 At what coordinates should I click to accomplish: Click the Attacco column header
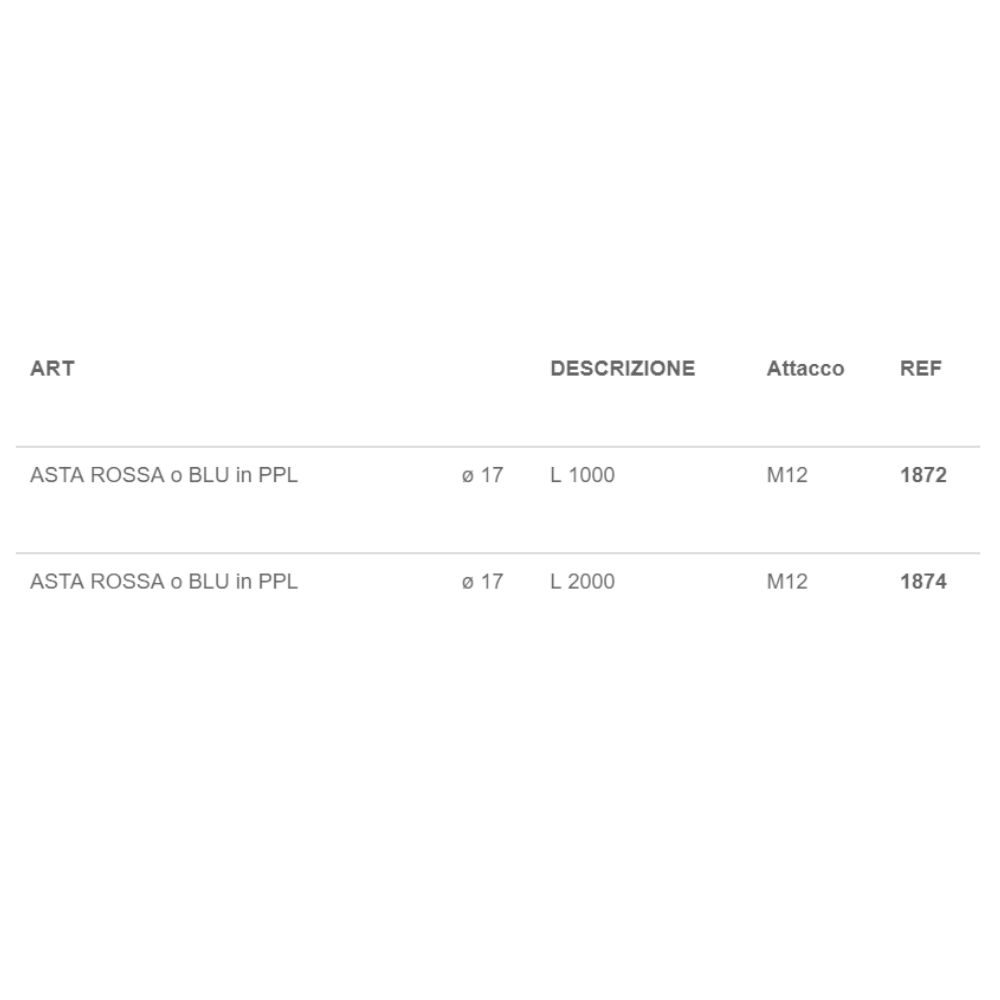pos(805,368)
